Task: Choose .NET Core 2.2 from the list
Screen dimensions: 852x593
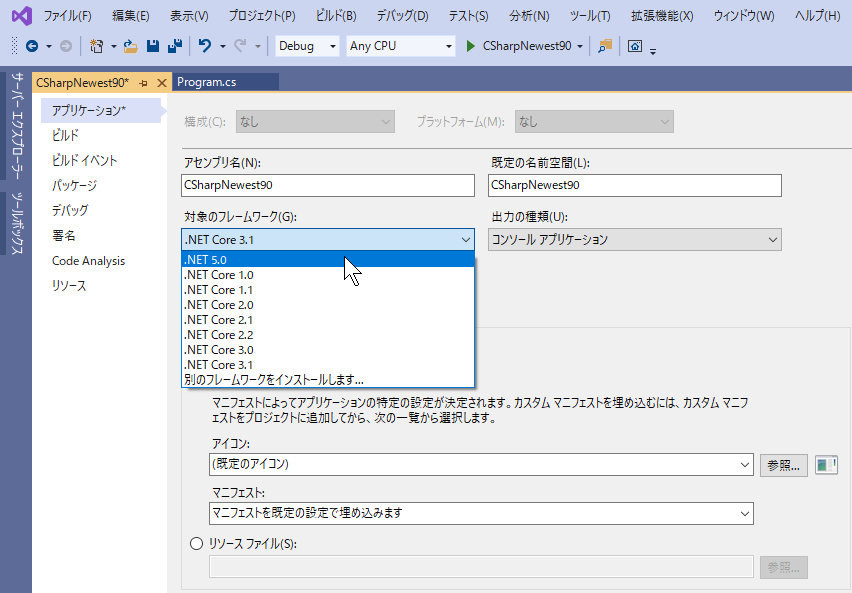Action: tap(328, 335)
